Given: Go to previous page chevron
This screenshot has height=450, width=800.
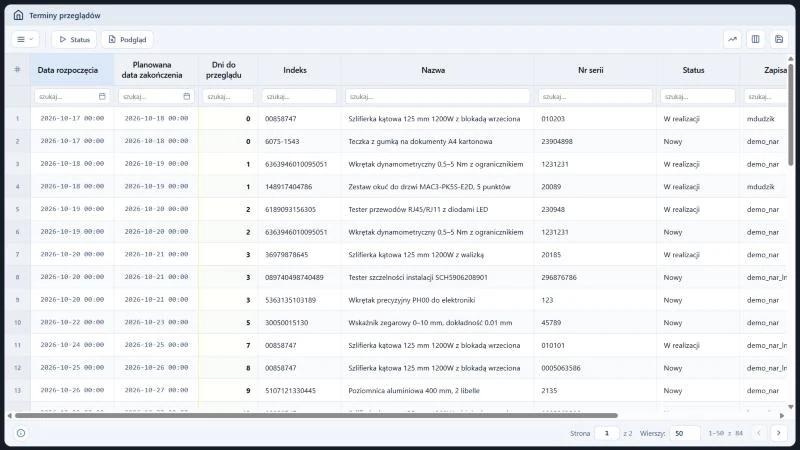Looking at the screenshot, I should pos(759,433).
